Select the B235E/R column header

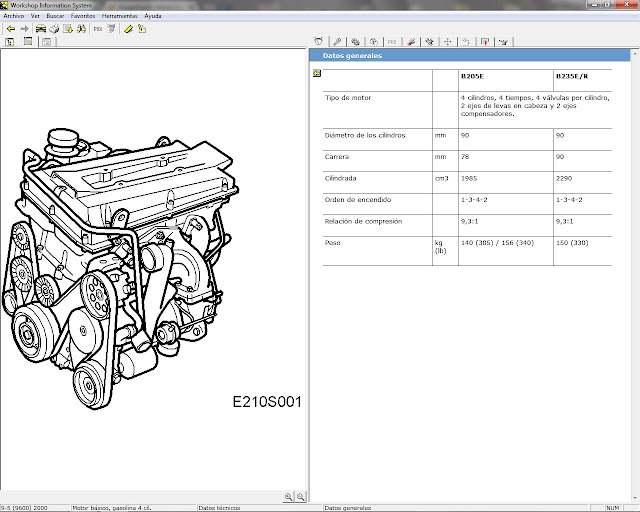click(x=572, y=76)
